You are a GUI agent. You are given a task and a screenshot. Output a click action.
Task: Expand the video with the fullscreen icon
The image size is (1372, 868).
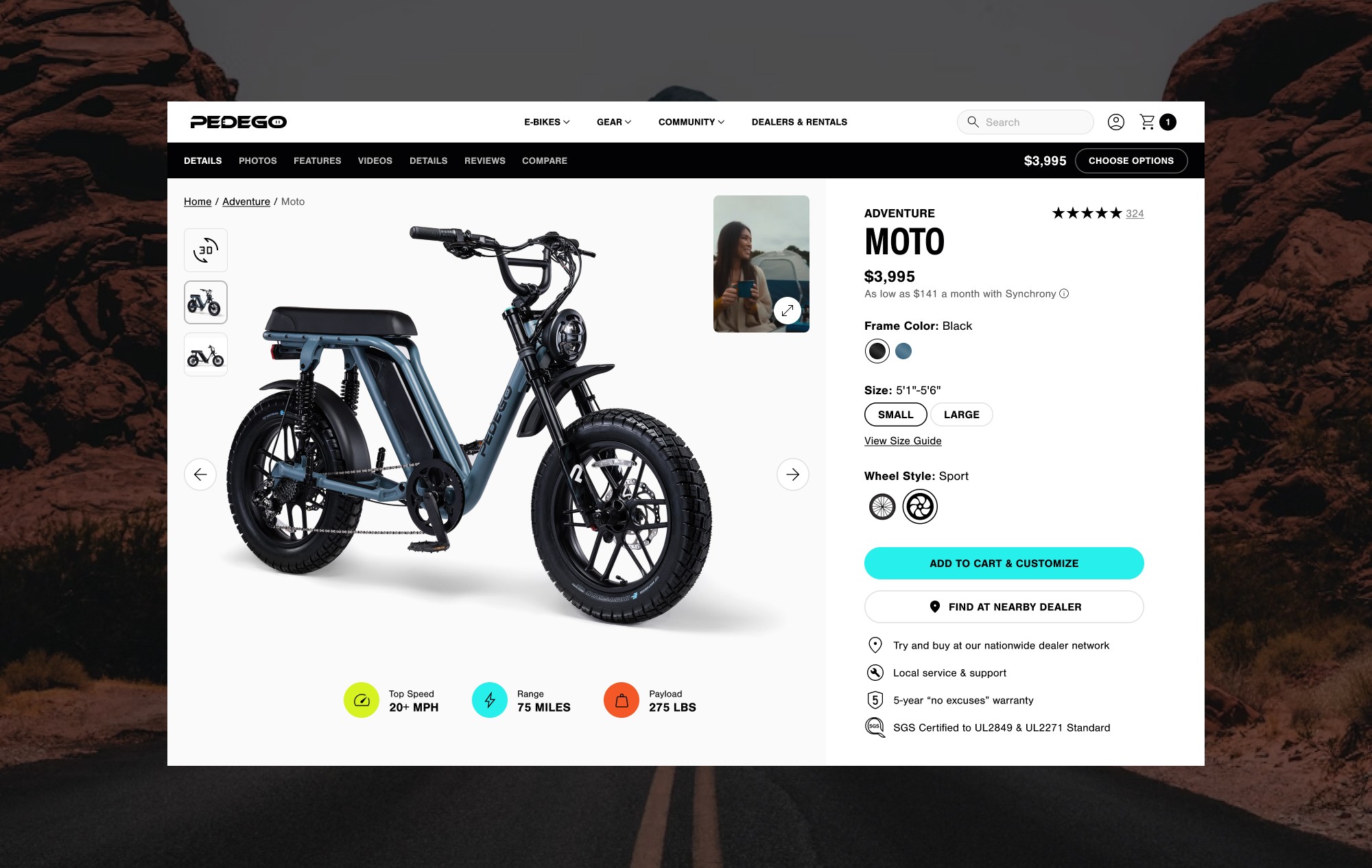pos(788,311)
